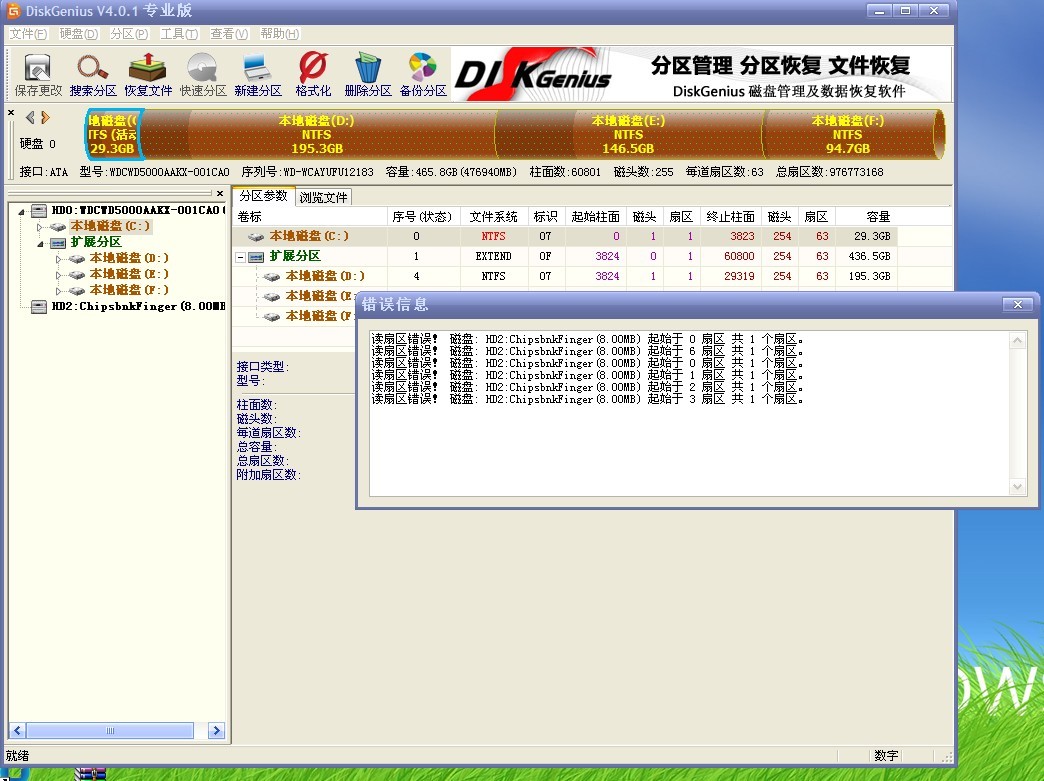Image resolution: width=1044 pixels, height=781 pixels.
Task: Click the Delete Partition (删除分区) icon
Action: click(x=368, y=75)
